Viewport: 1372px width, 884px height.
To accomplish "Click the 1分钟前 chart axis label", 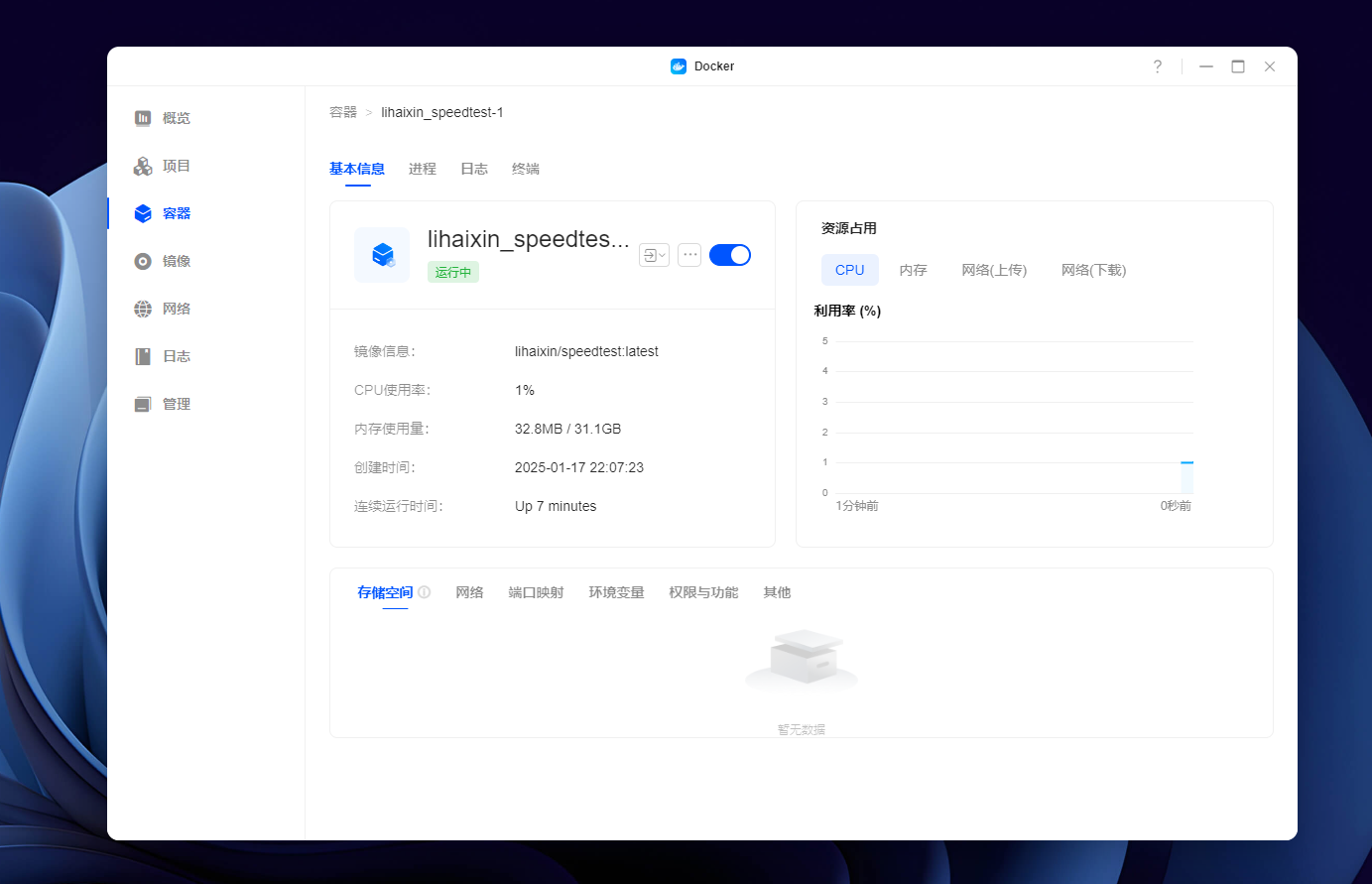I will (857, 506).
